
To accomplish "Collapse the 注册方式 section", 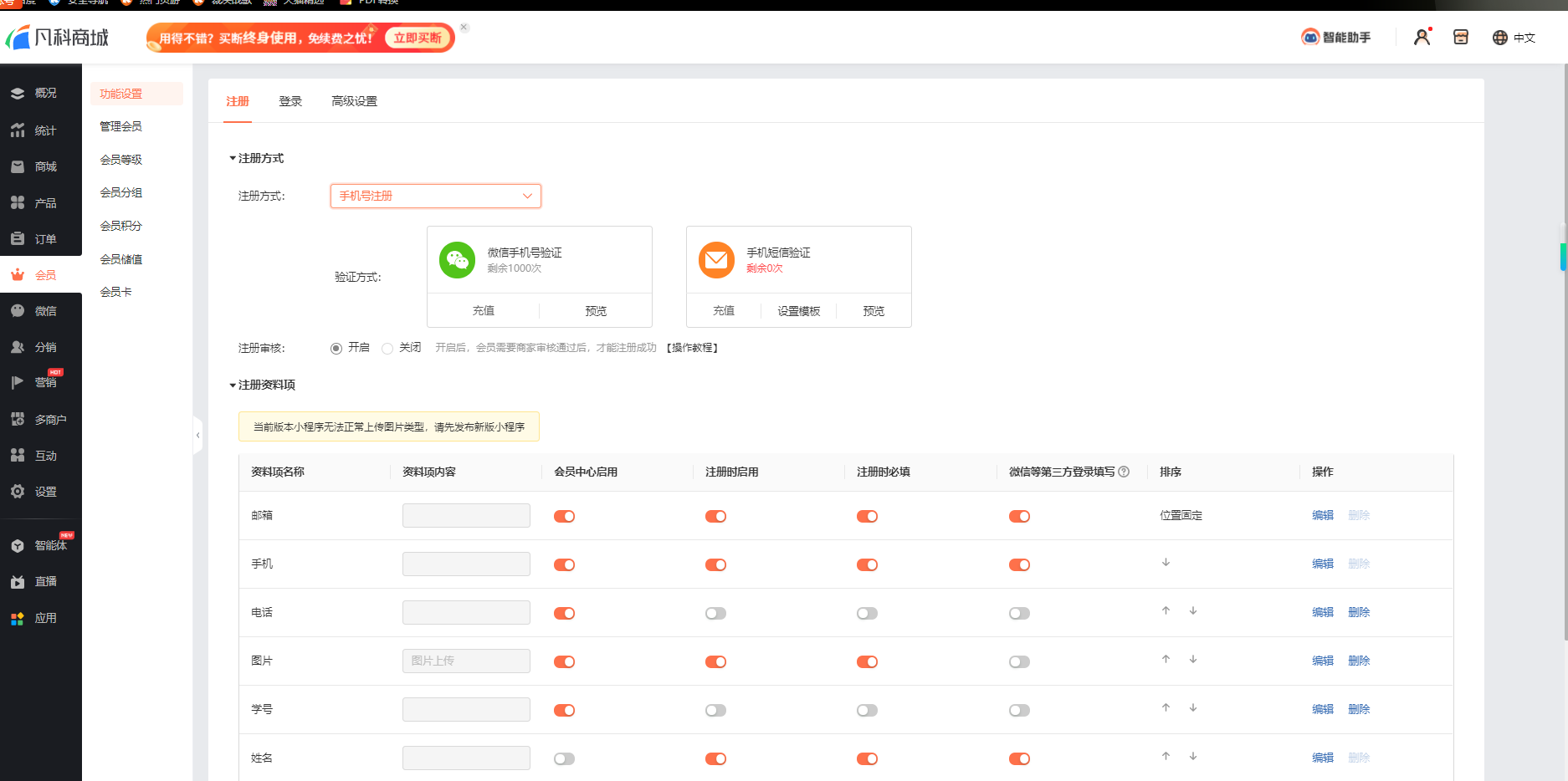I will point(233,158).
